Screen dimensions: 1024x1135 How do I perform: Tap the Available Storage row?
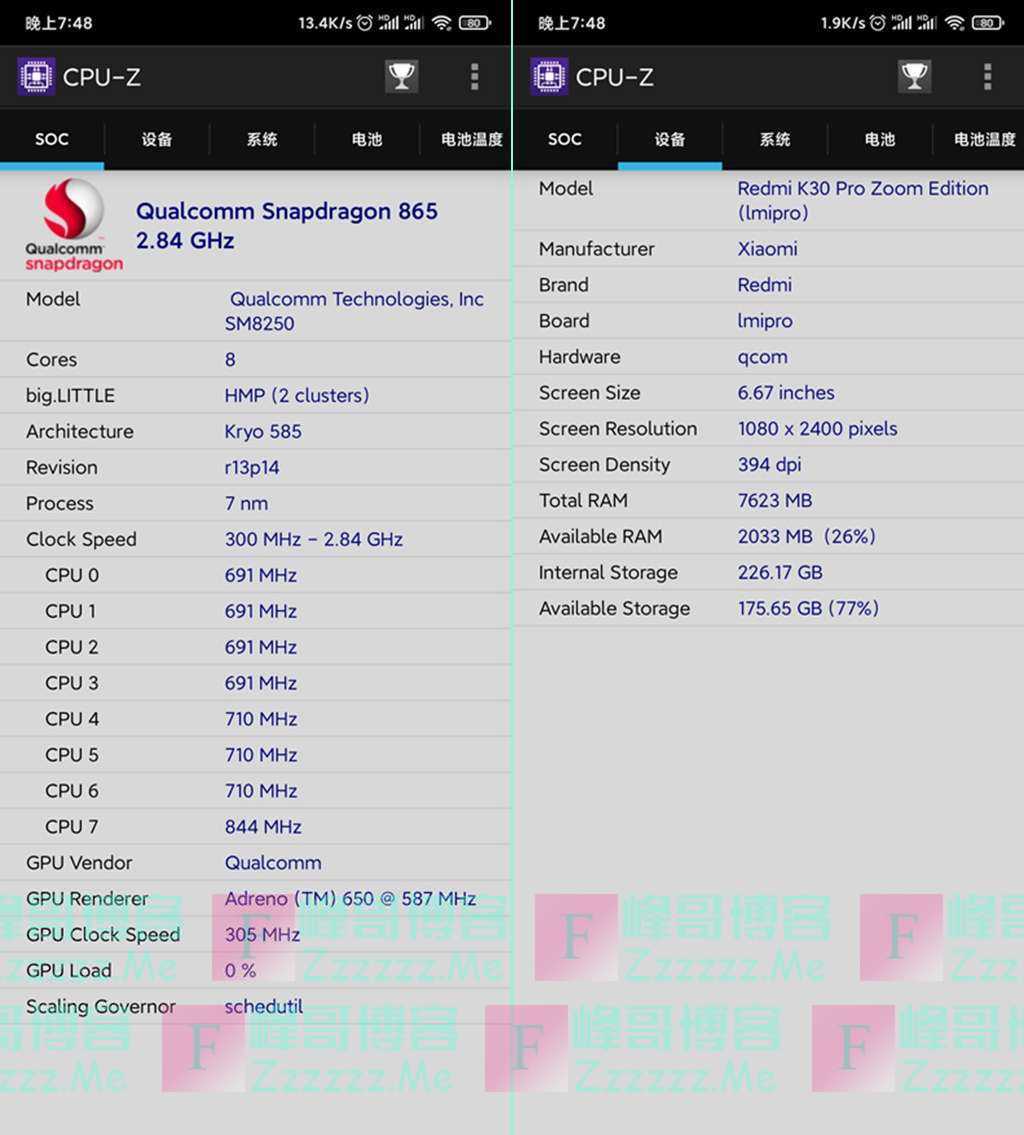pos(768,608)
